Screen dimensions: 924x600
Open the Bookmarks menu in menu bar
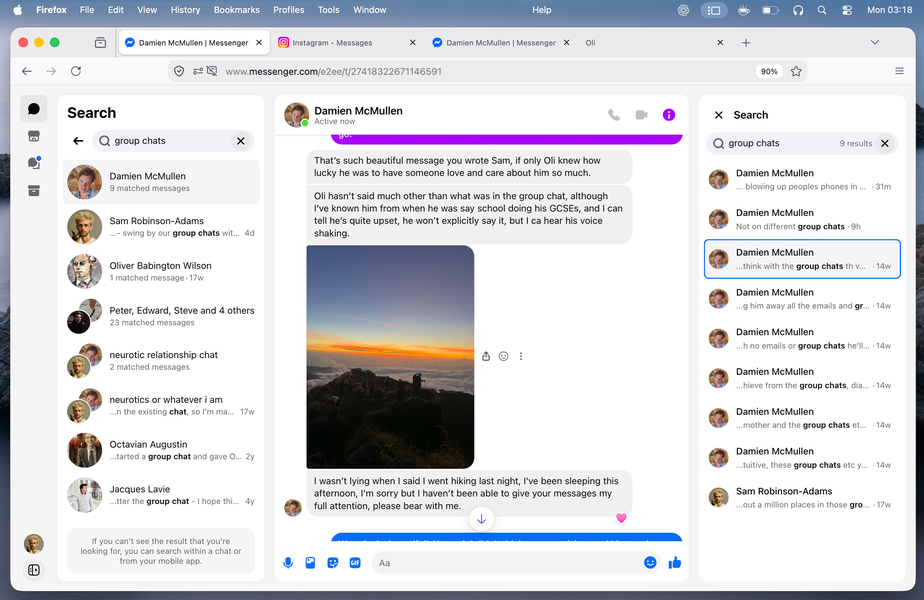(236, 10)
